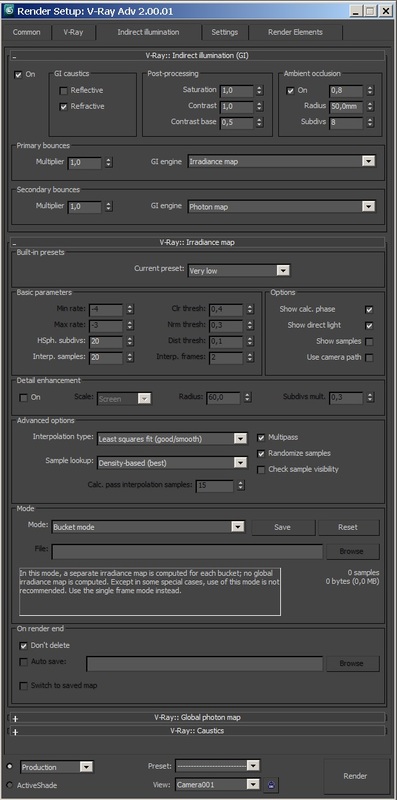Open the bottom Preset dropdown
Image resolution: width=397 pixels, height=800 pixels.
coord(217,766)
